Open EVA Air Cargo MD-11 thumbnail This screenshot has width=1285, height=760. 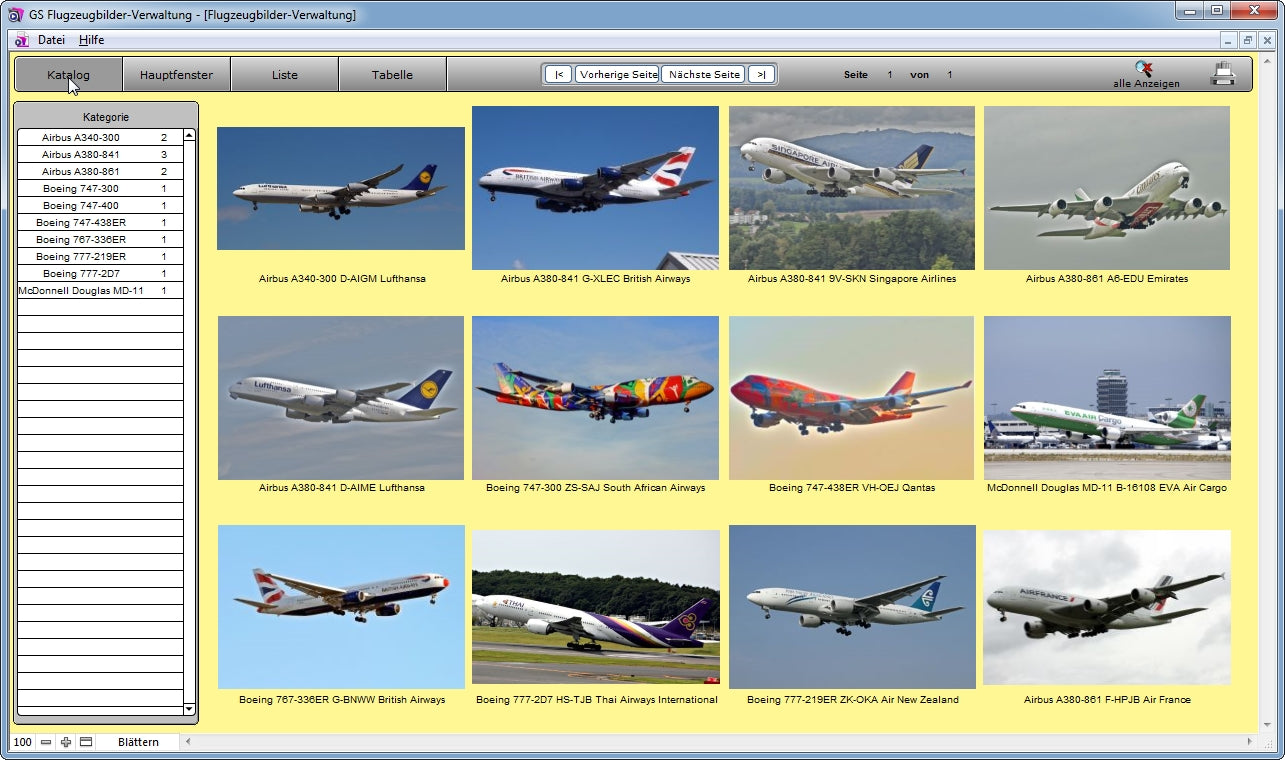pos(1107,398)
